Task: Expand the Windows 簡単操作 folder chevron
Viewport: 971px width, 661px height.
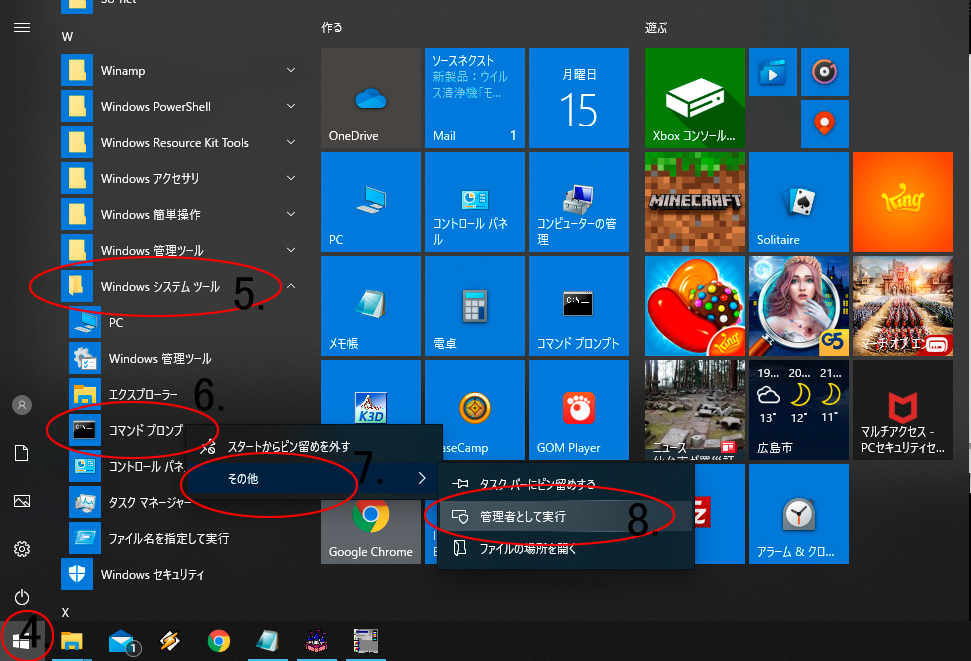Action: pyautogui.click(x=290, y=214)
